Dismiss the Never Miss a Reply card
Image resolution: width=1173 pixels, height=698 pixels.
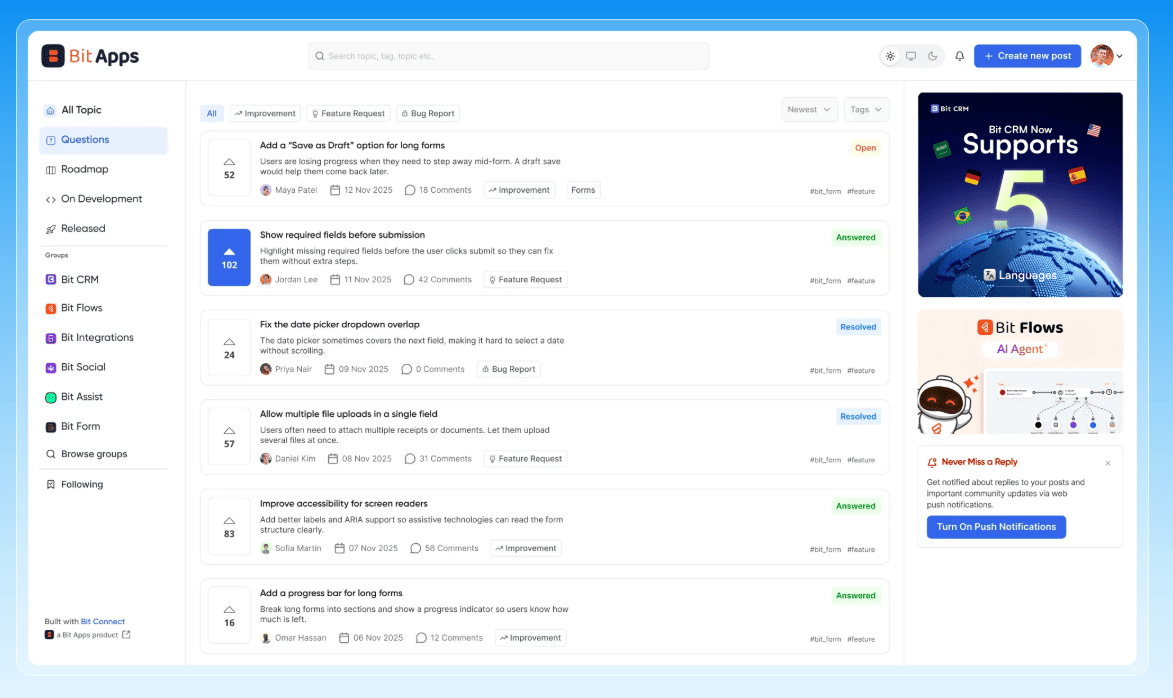click(1108, 463)
